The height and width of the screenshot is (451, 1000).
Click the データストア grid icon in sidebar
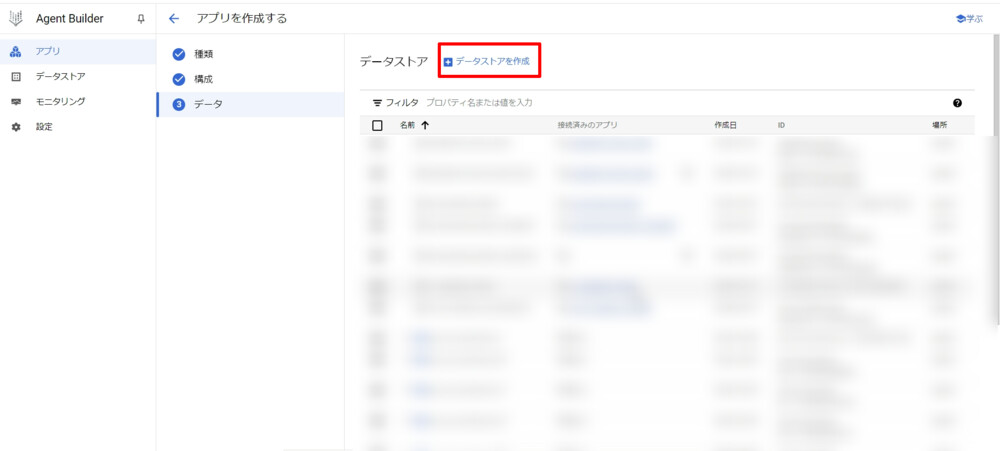(16, 77)
